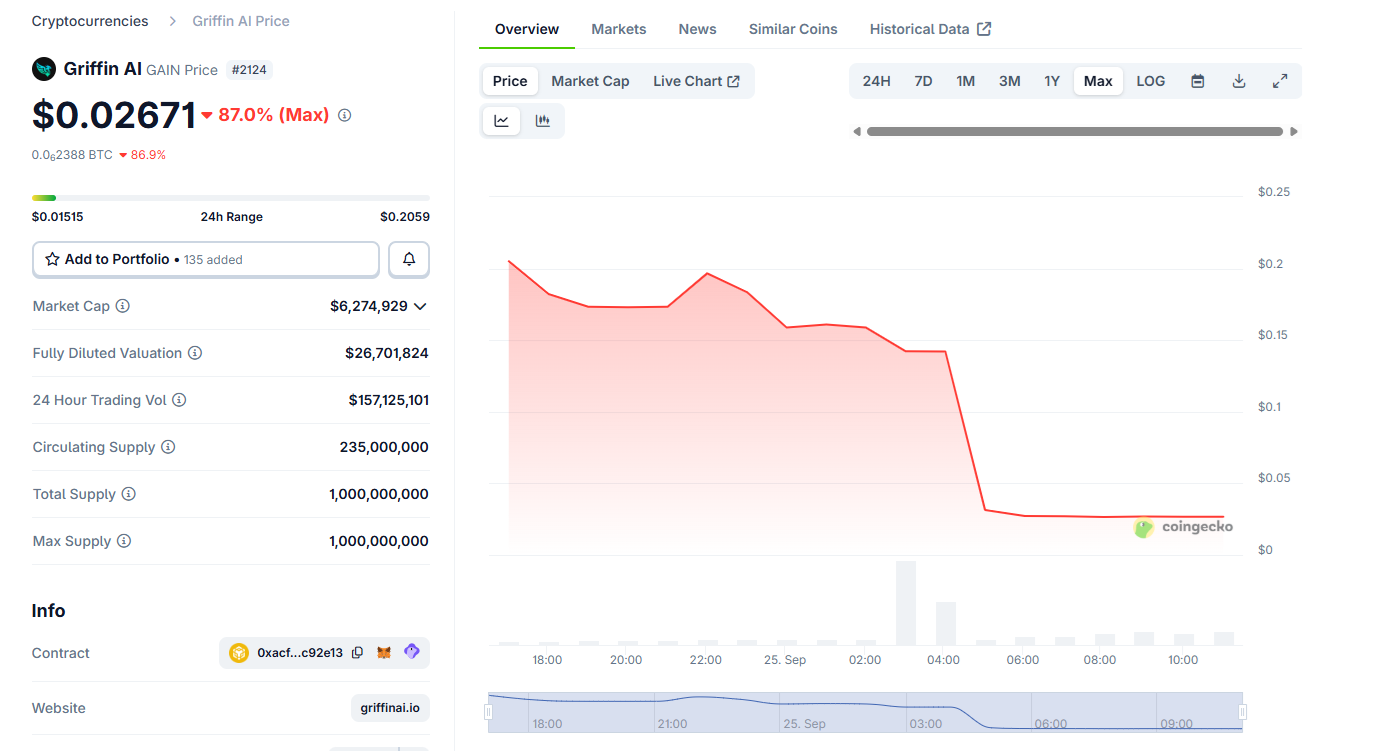Screen dimensions: 1378x751
Task: Click the contract address 0xacf...c92e13
Action: 300,653
